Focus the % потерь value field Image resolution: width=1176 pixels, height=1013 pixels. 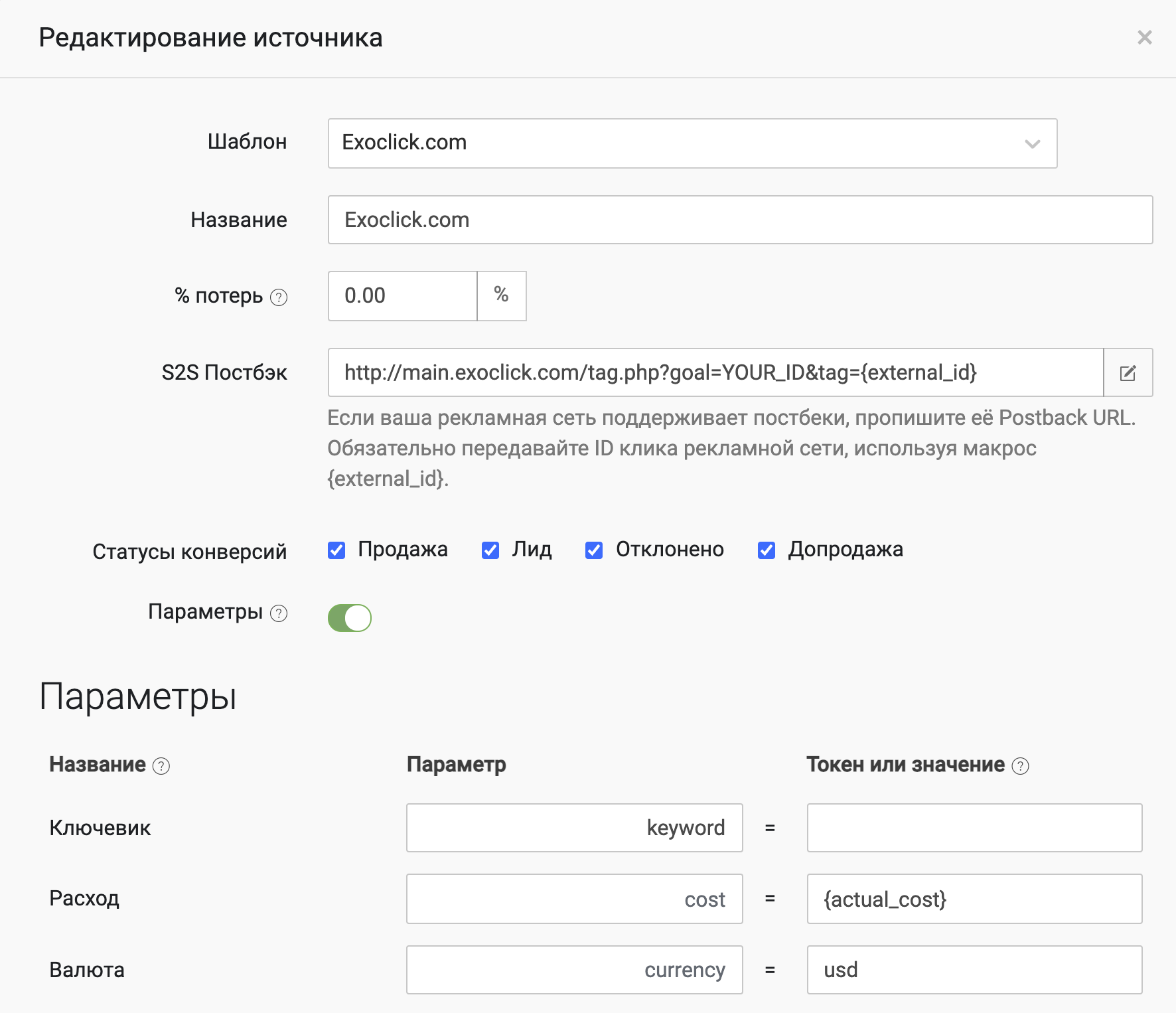click(402, 296)
